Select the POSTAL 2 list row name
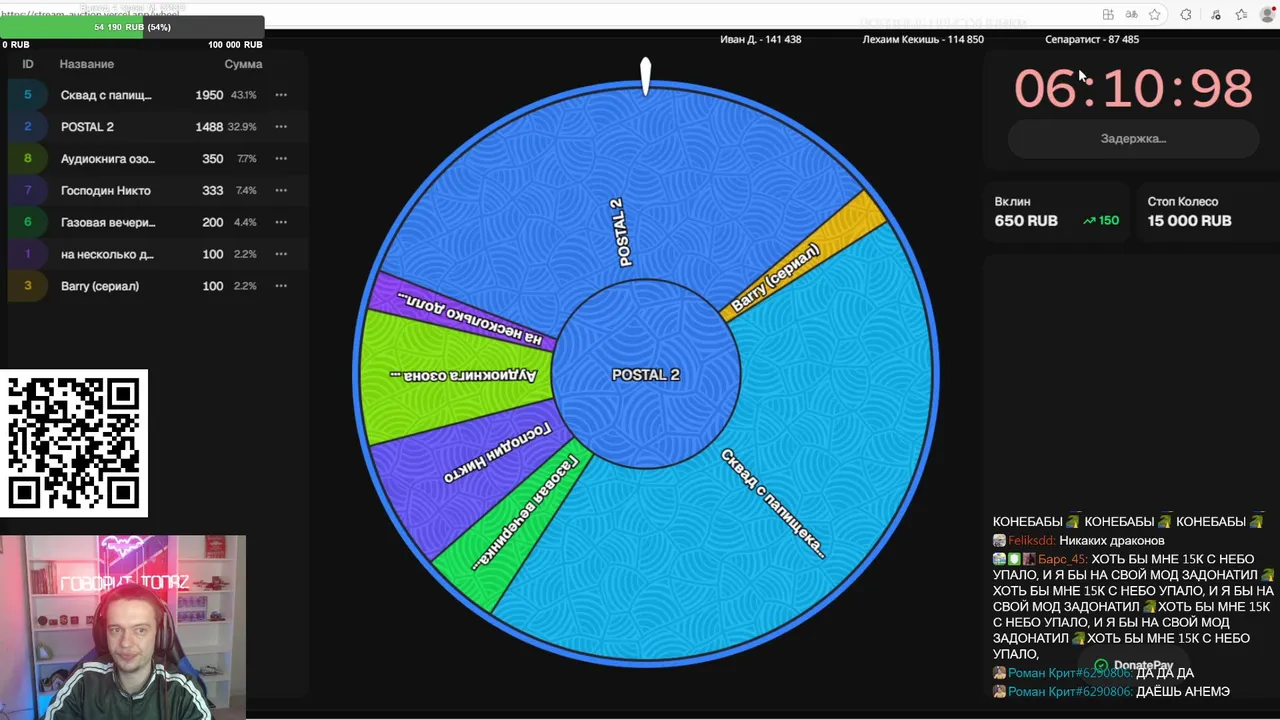 pyautogui.click(x=87, y=127)
